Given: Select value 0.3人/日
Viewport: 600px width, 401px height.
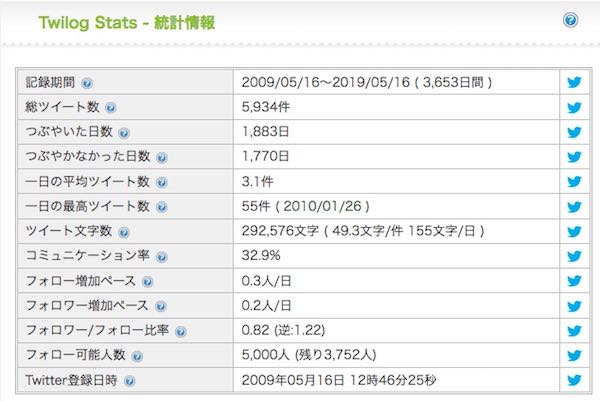Looking at the screenshot, I should coord(266,281).
